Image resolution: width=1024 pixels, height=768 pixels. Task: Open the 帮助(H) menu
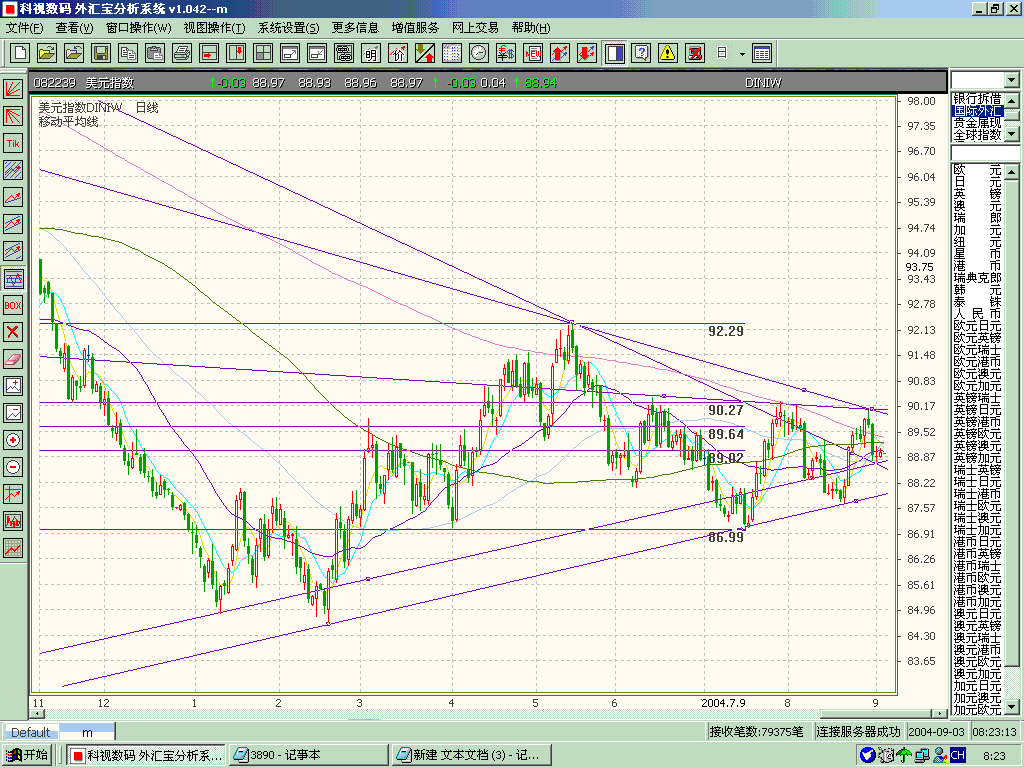tap(531, 27)
